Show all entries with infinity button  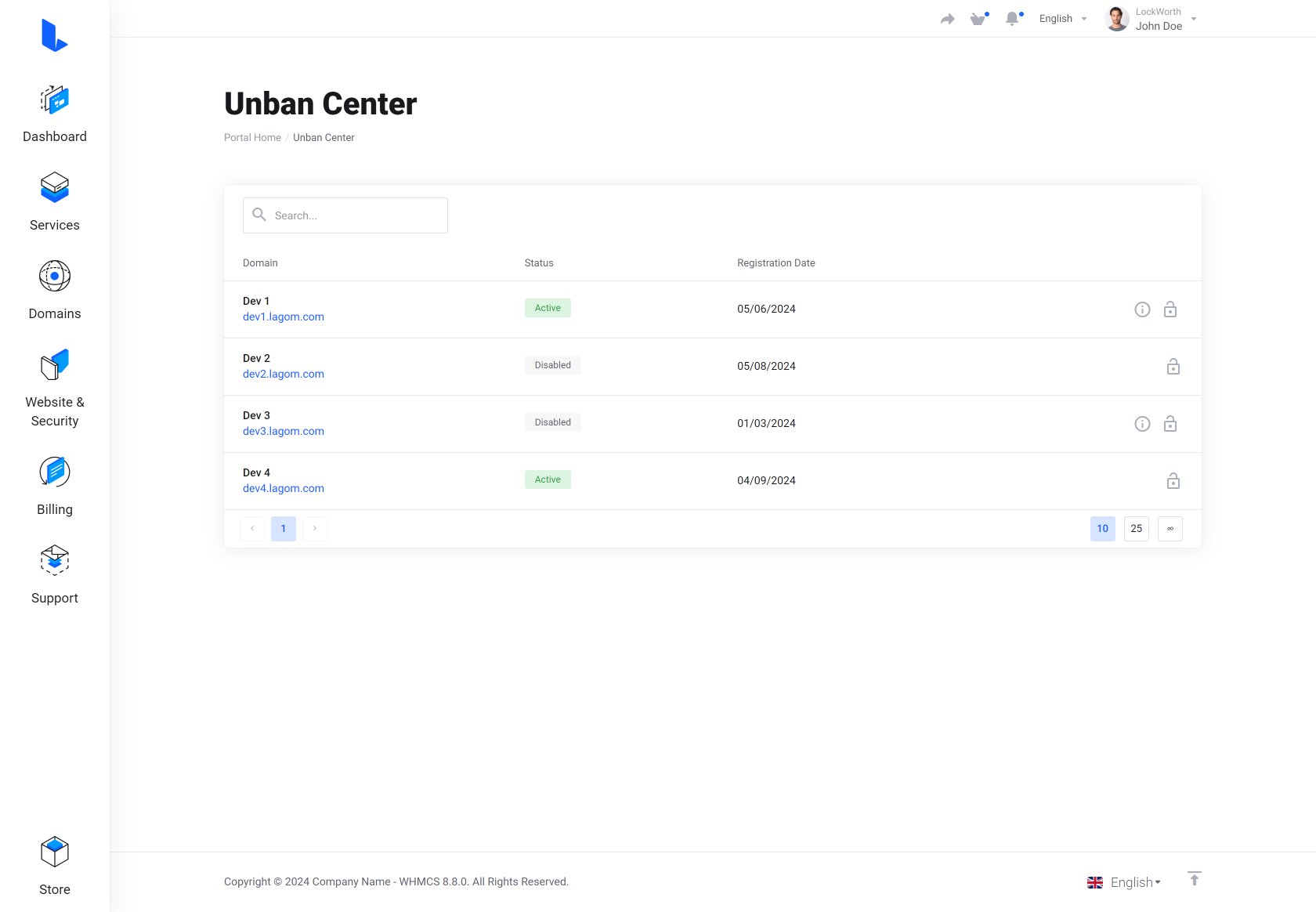click(x=1170, y=529)
